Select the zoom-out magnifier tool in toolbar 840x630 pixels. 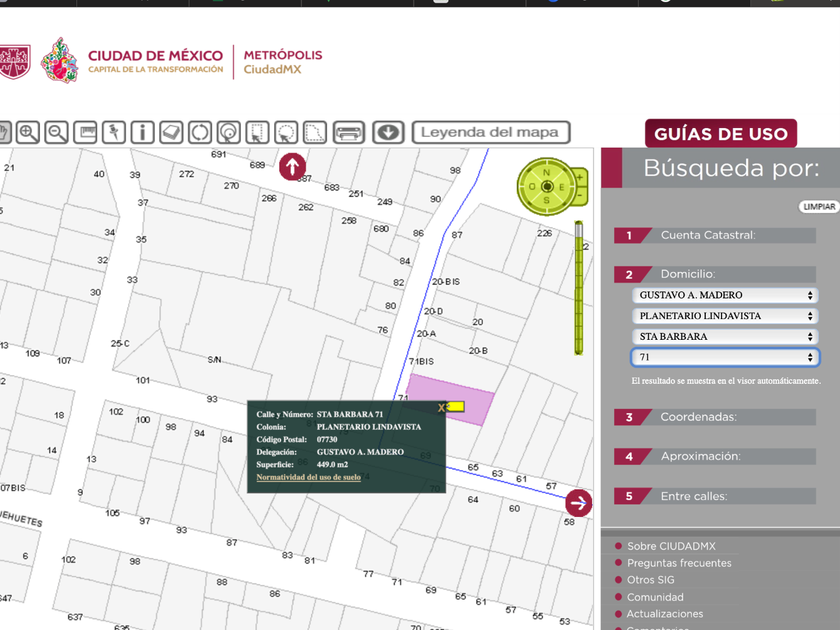pyautogui.click(x=57, y=132)
